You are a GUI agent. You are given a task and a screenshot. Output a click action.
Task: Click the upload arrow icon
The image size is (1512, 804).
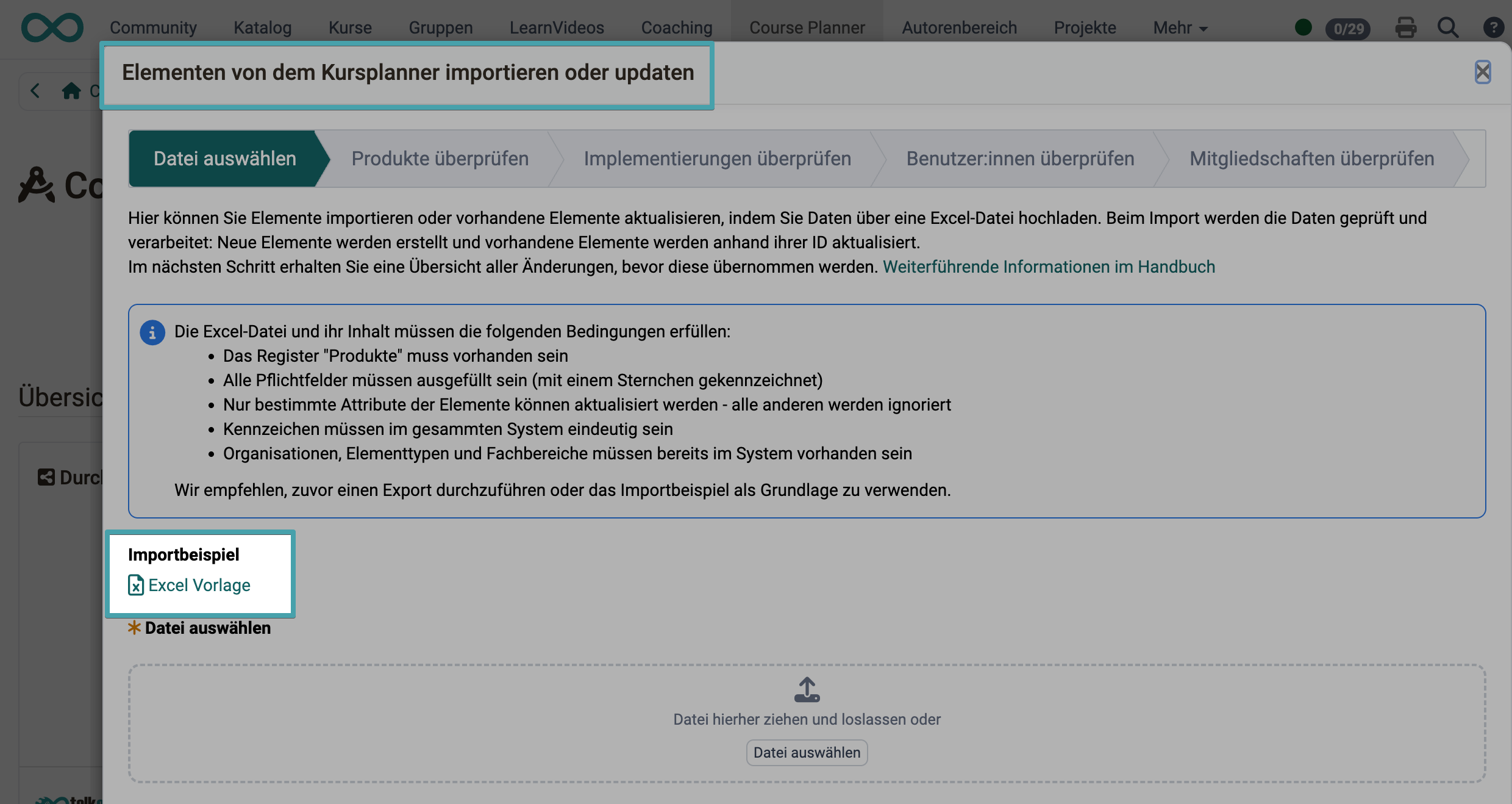(807, 689)
